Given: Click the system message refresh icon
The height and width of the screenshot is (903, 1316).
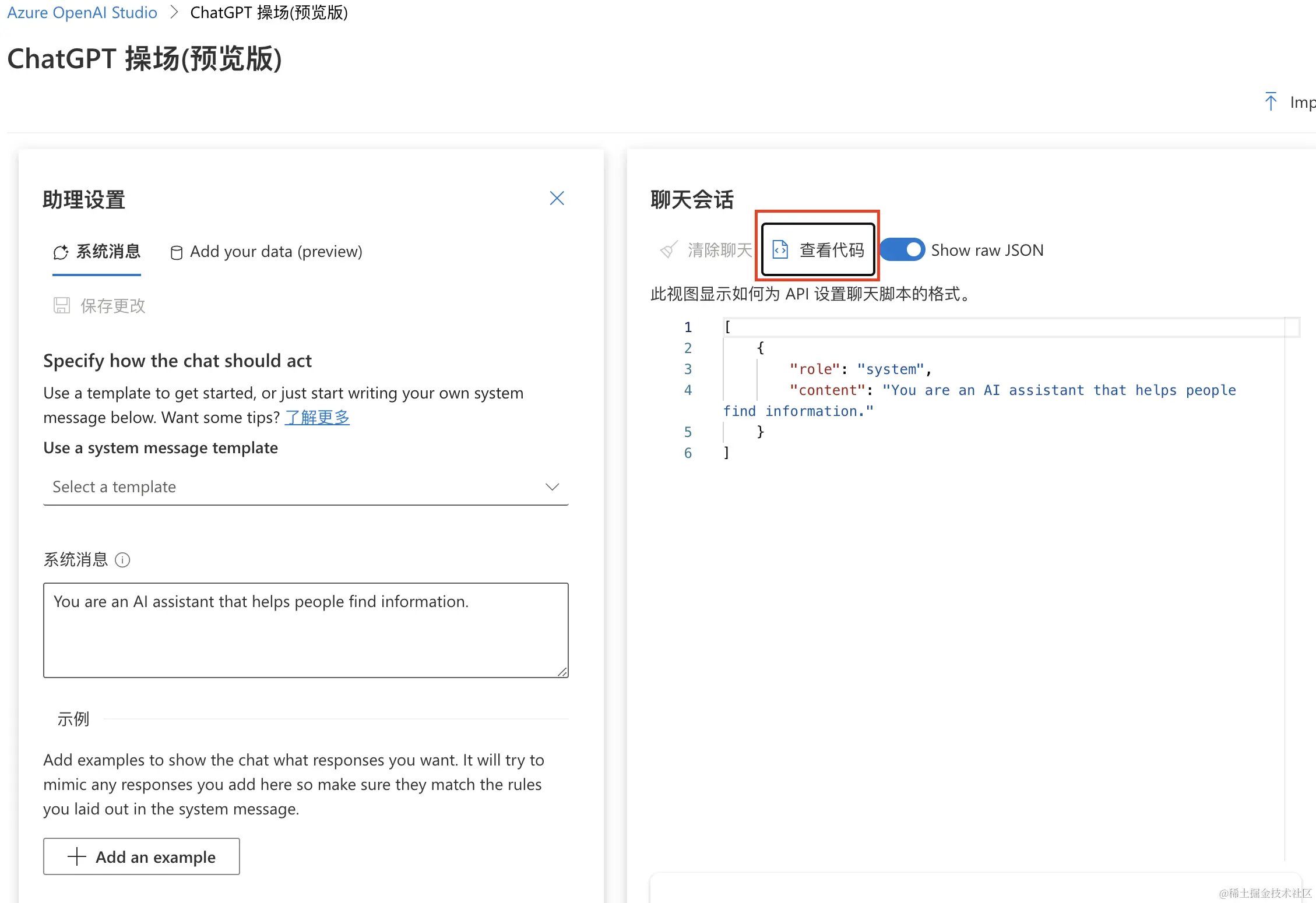Looking at the screenshot, I should tap(61, 252).
